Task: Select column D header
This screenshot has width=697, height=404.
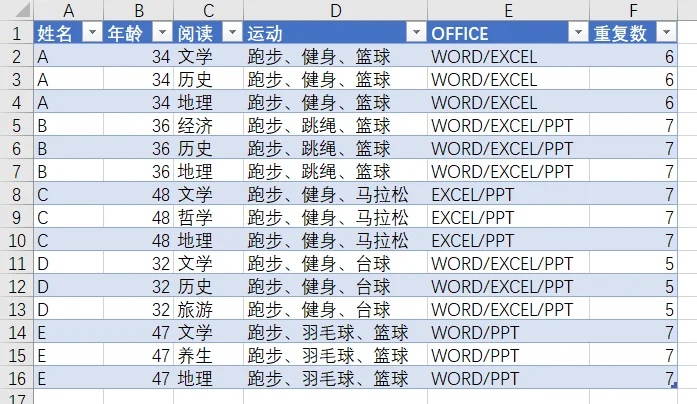Action: 336,10
